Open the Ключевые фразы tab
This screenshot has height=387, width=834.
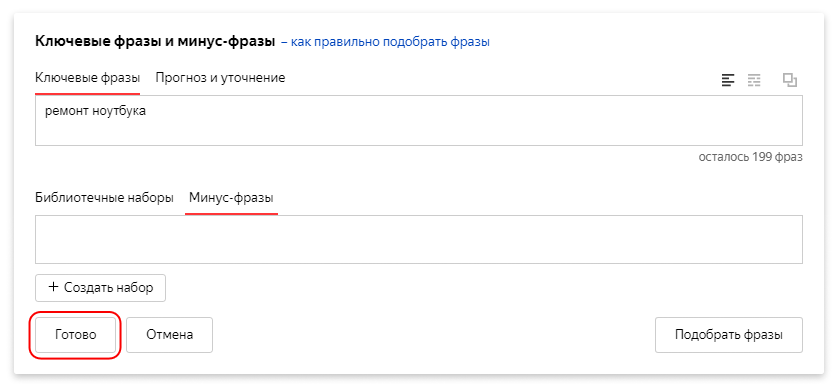[87, 78]
